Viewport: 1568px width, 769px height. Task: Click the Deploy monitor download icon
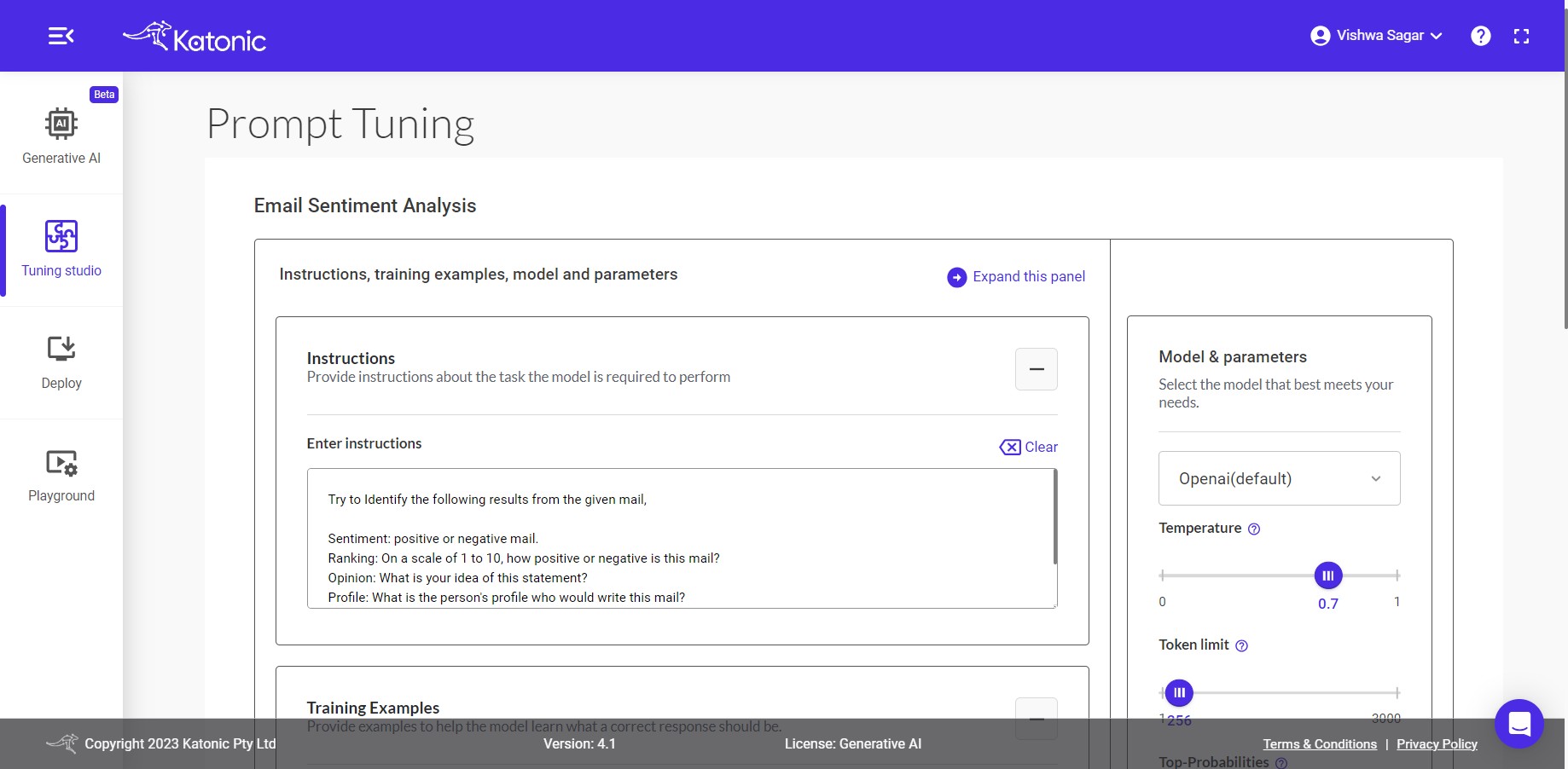click(61, 349)
